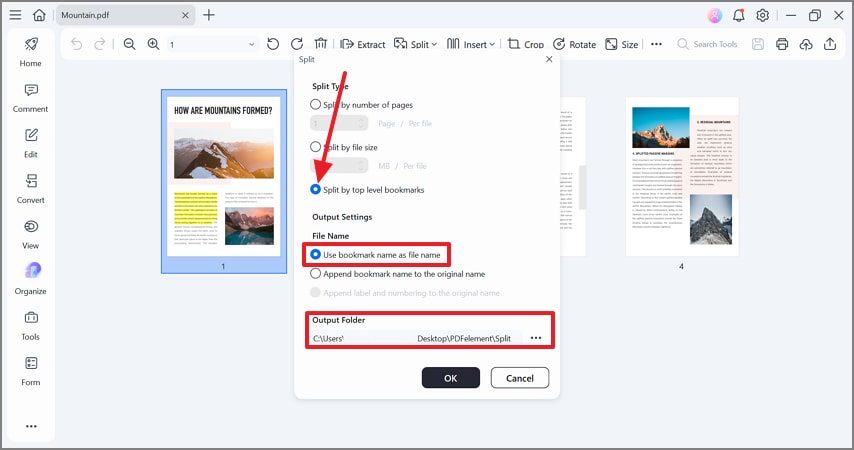Viewport: 854px width, 450px height.
Task: Redo the last action
Action: (x=100, y=44)
